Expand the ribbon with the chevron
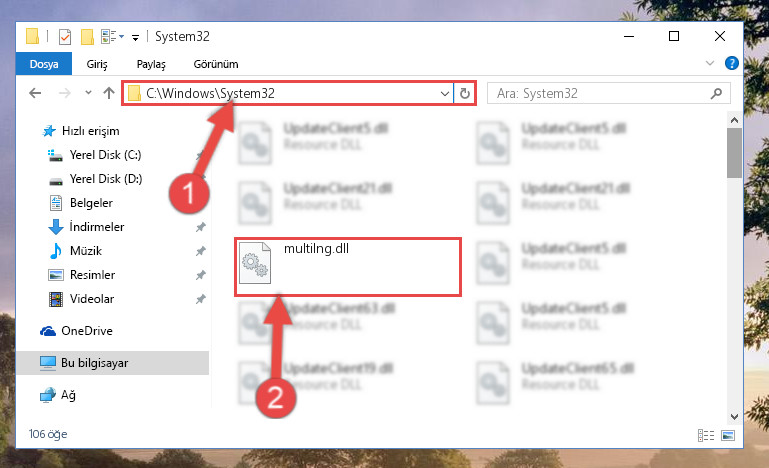The image size is (769, 468). point(710,63)
